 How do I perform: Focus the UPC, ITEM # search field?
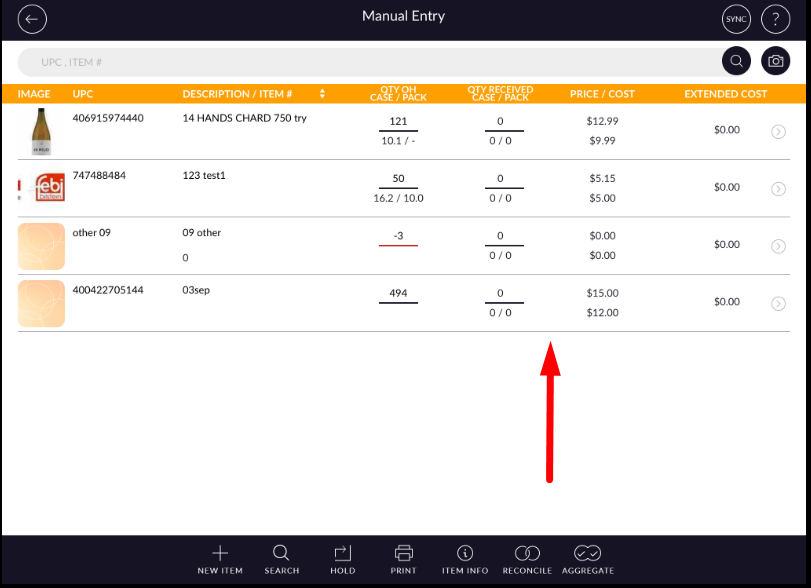point(370,62)
